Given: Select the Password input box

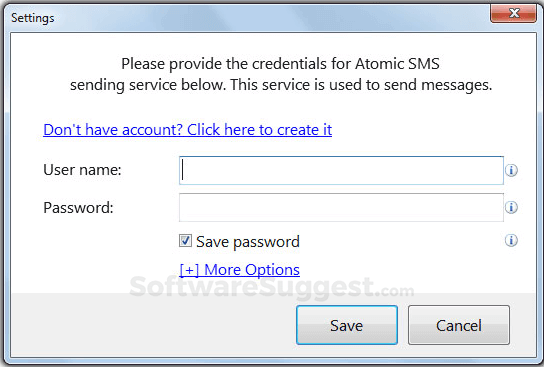Looking at the screenshot, I should [x=341, y=207].
